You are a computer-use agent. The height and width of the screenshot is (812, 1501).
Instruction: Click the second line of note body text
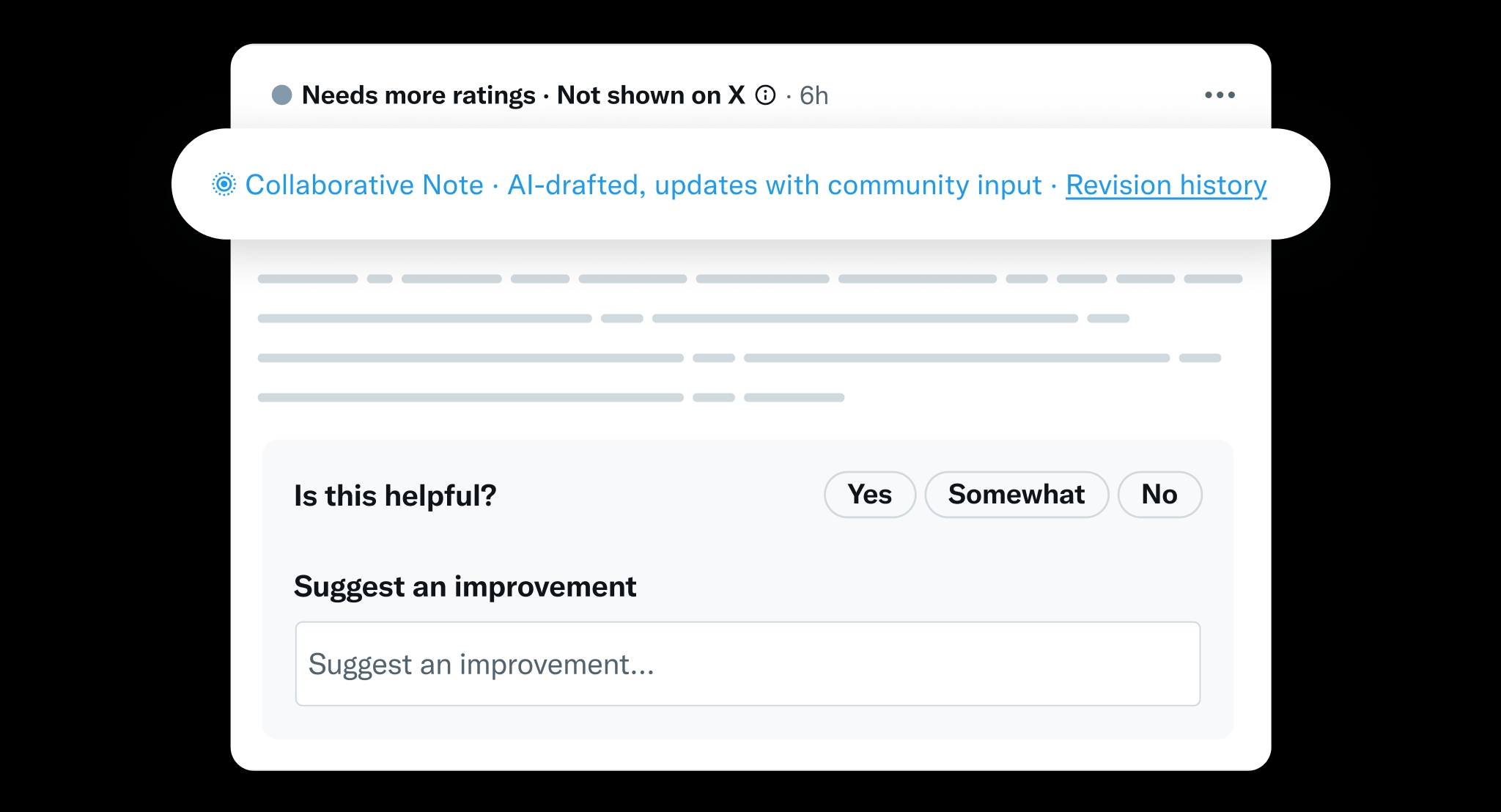[693, 319]
